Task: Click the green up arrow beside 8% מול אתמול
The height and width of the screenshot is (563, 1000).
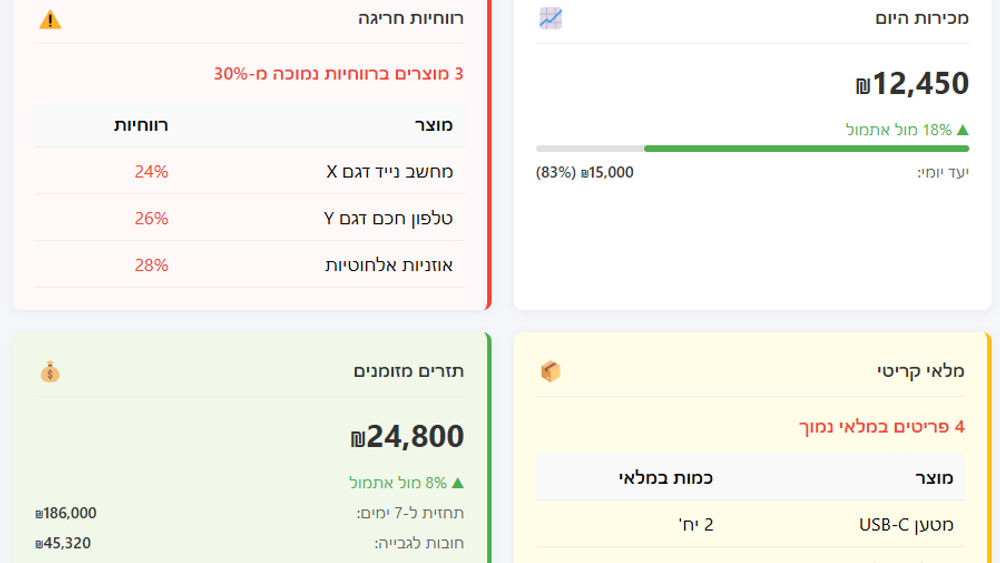Action: (458, 483)
